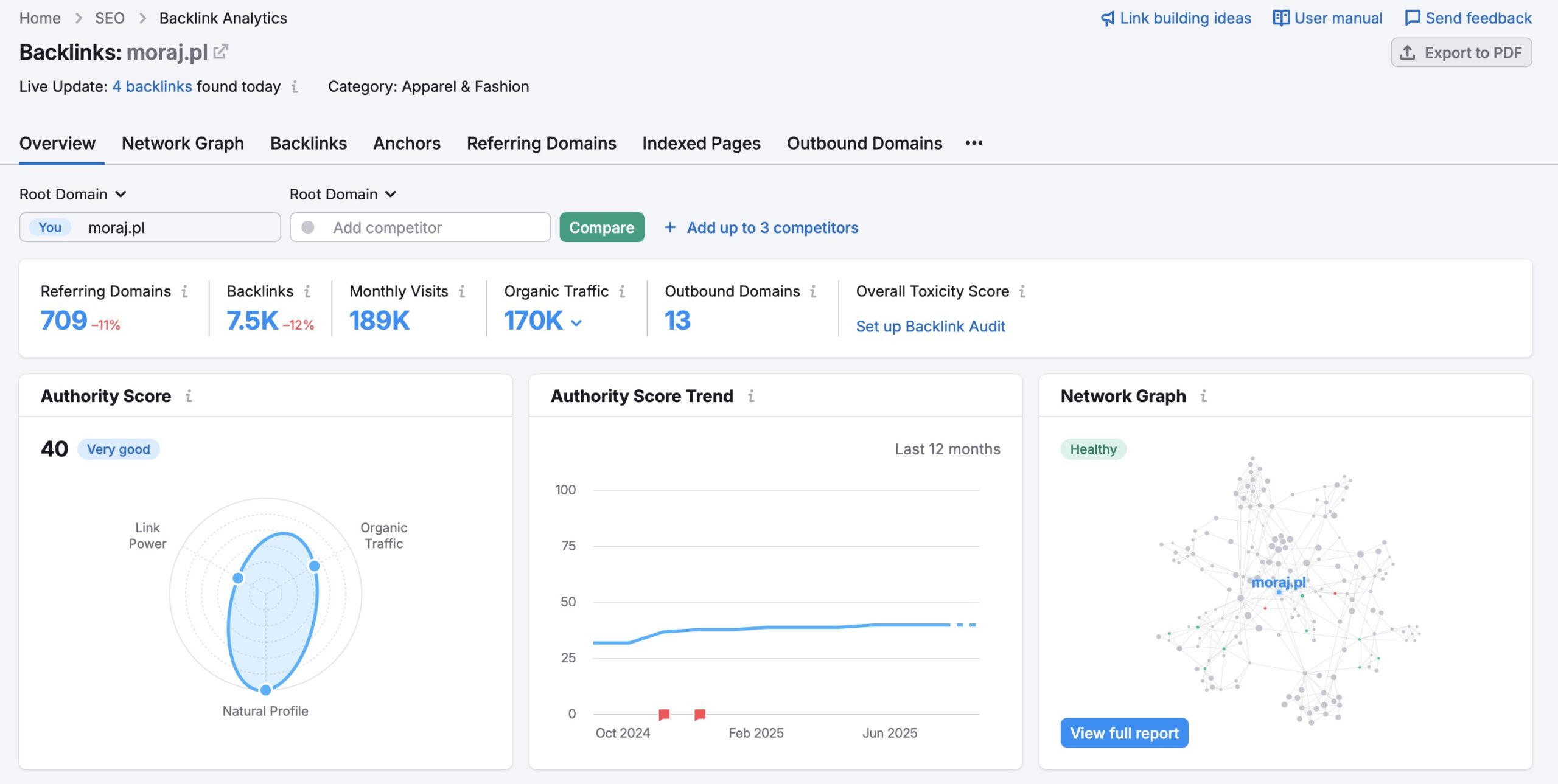1558x784 pixels.
Task: Click the Add competitor input field
Action: 421,227
